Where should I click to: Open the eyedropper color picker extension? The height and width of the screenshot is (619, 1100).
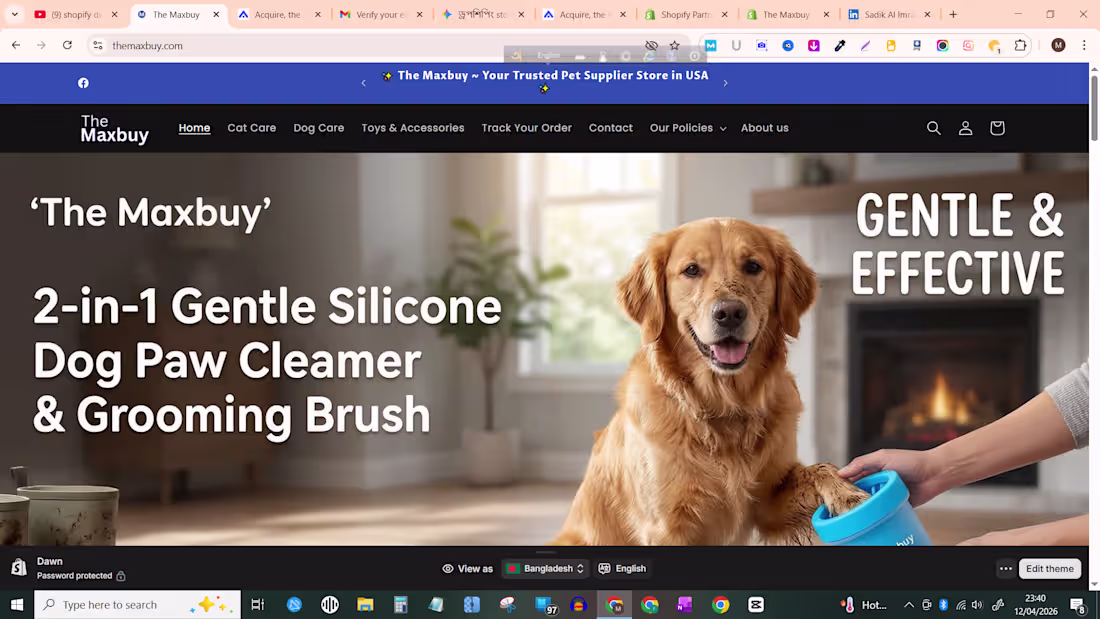[x=840, y=46]
